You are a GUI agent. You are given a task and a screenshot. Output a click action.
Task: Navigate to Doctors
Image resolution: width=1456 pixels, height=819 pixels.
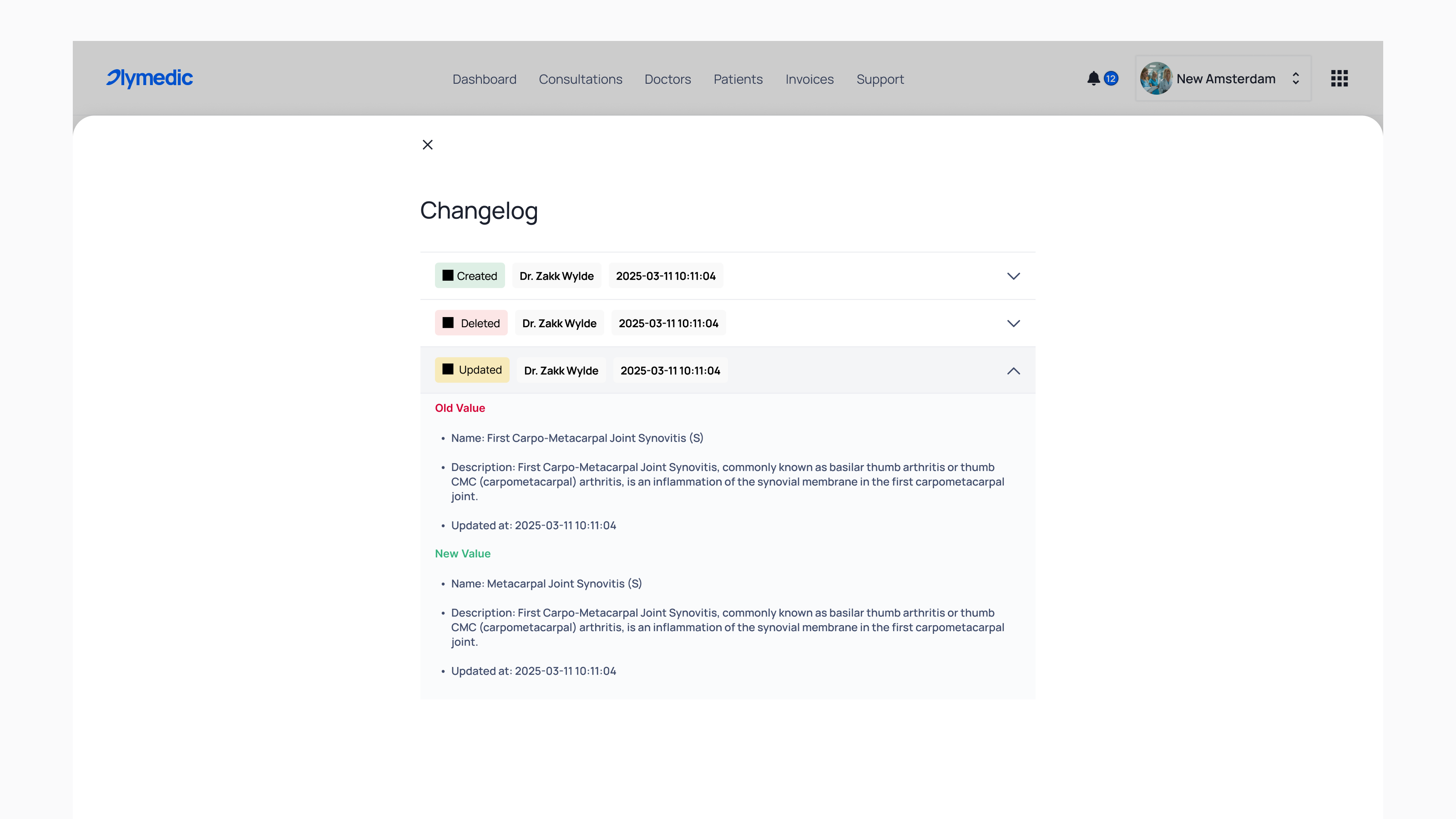pyautogui.click(x=667, y=79)
